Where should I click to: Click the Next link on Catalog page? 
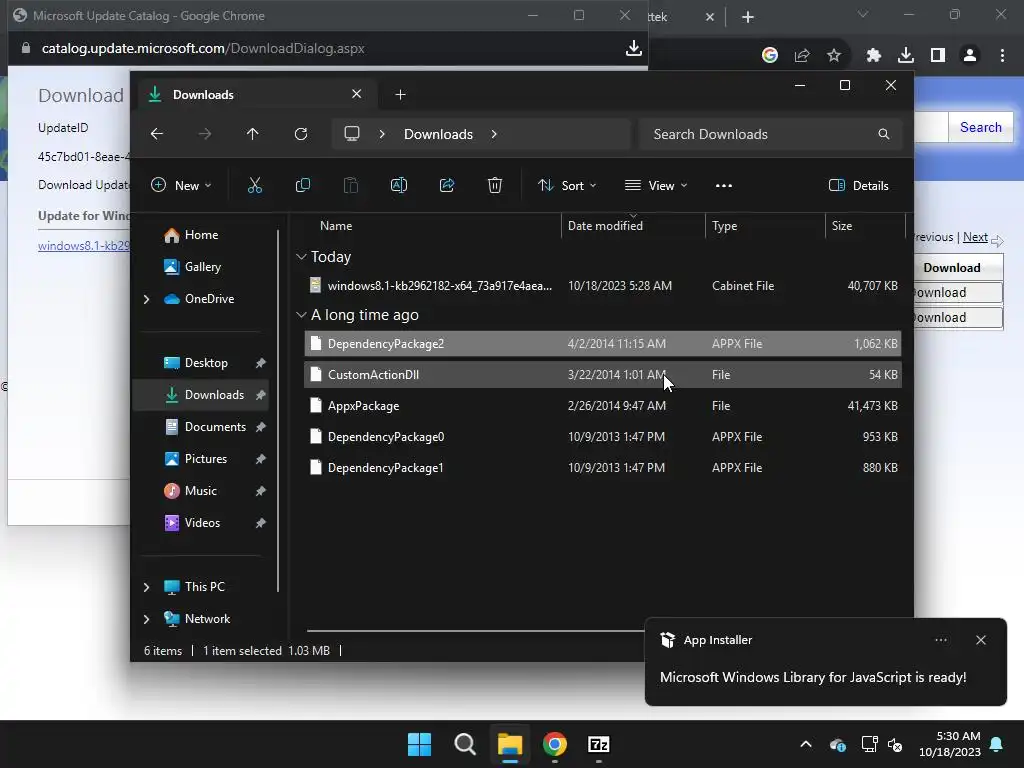[x=975, y=237]
